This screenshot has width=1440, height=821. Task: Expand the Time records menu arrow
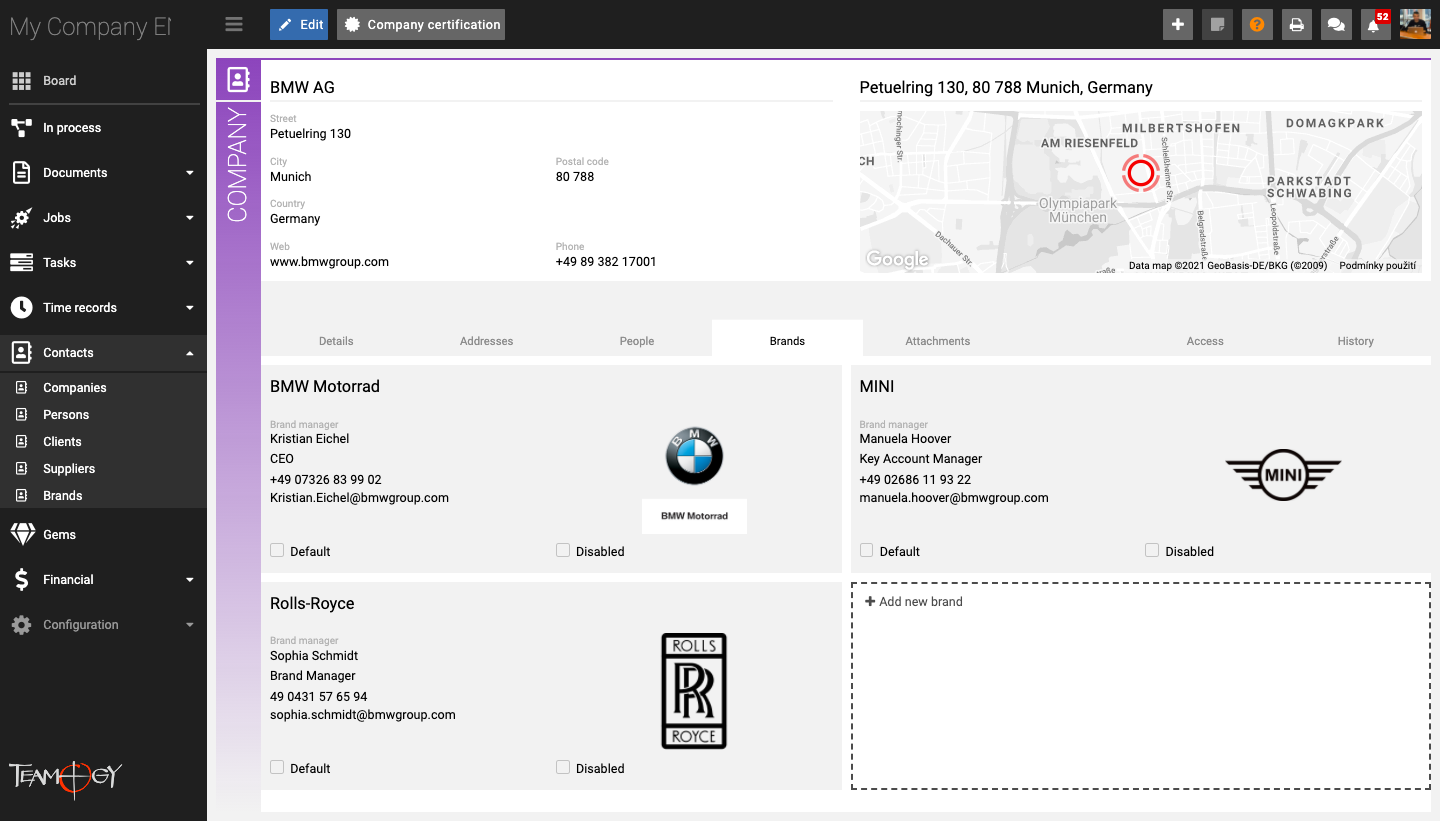(190, 308)
